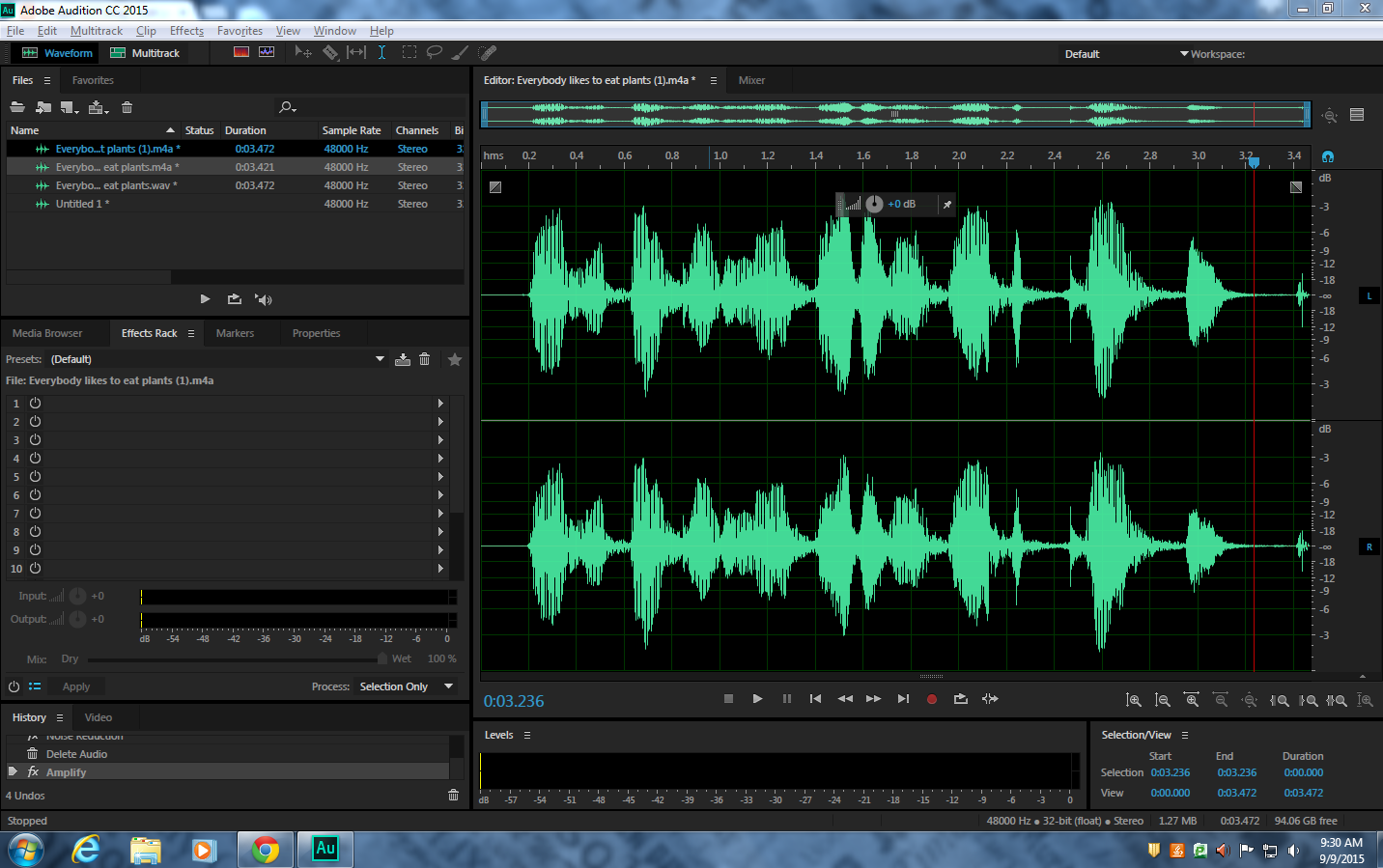This screenshot has height=868, width=1383.
Task: Select the Lasso Selection tool
Action: point(436,52)
